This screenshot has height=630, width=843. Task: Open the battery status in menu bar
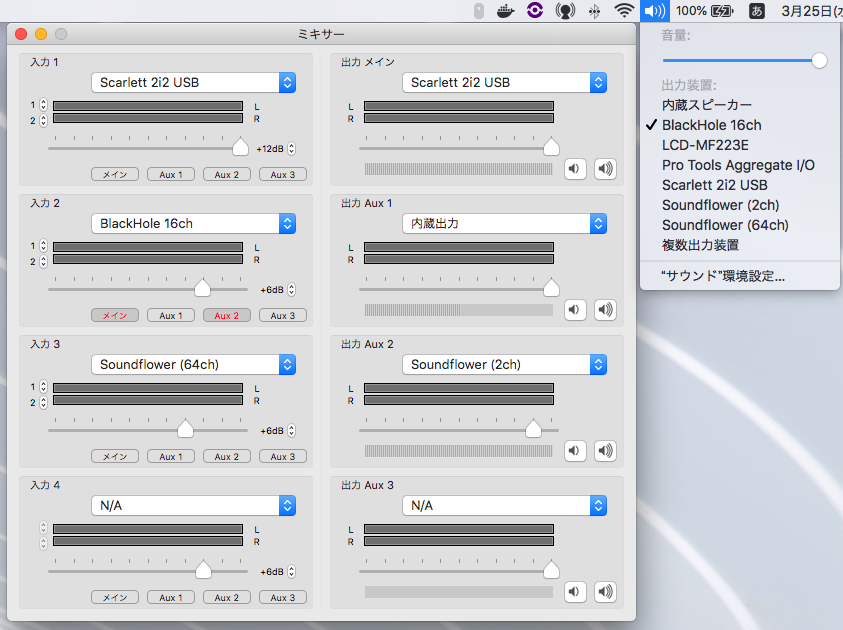click(x=705, y=11)
